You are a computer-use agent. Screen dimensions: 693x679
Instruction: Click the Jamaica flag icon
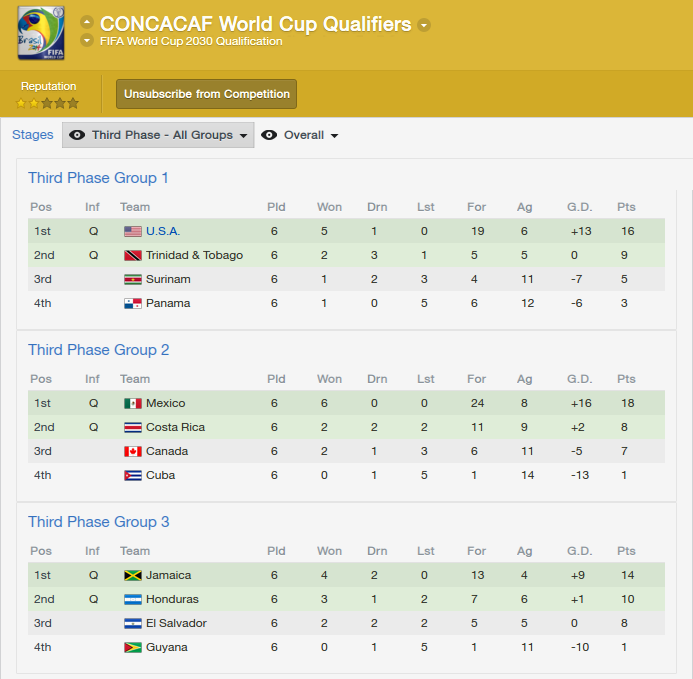[x=133, y=575]
